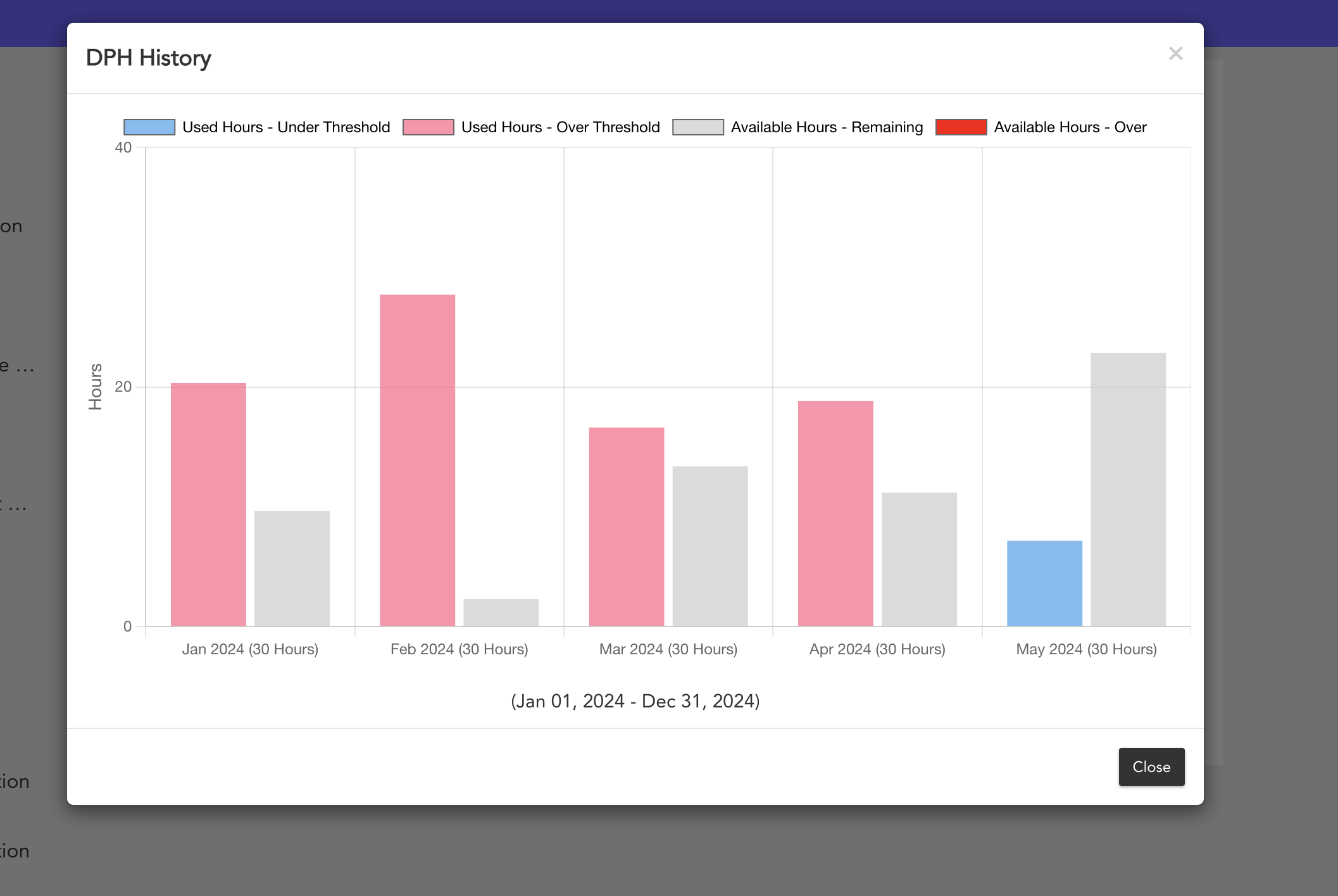Image resolution: width=1338 pixels, height=896 pixels.
Task: Toggle Used Hours - Over Threshold legend swatch
Action: (428, 127)
